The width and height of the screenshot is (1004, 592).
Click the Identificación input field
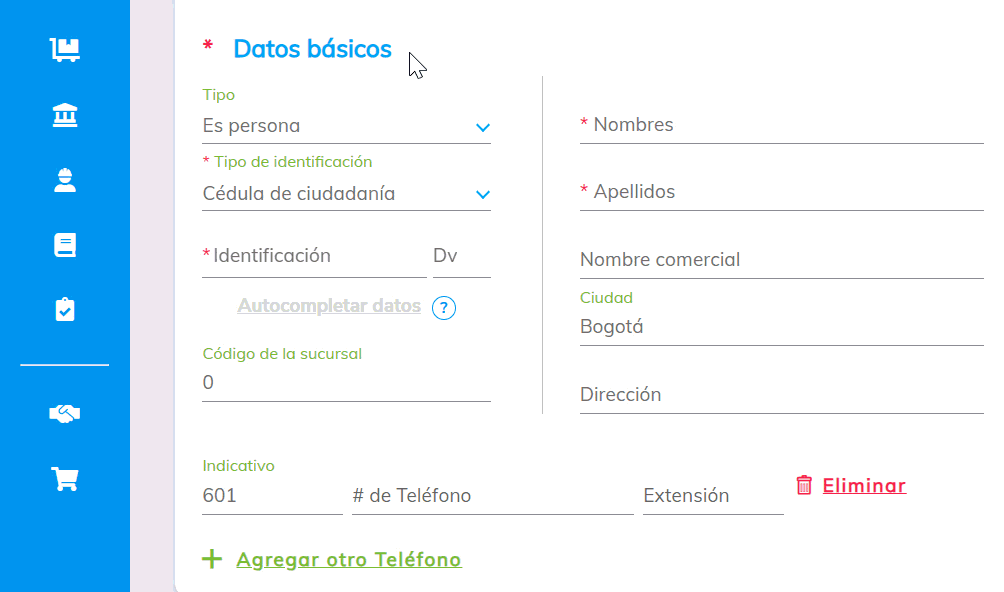tap(314, 257)
